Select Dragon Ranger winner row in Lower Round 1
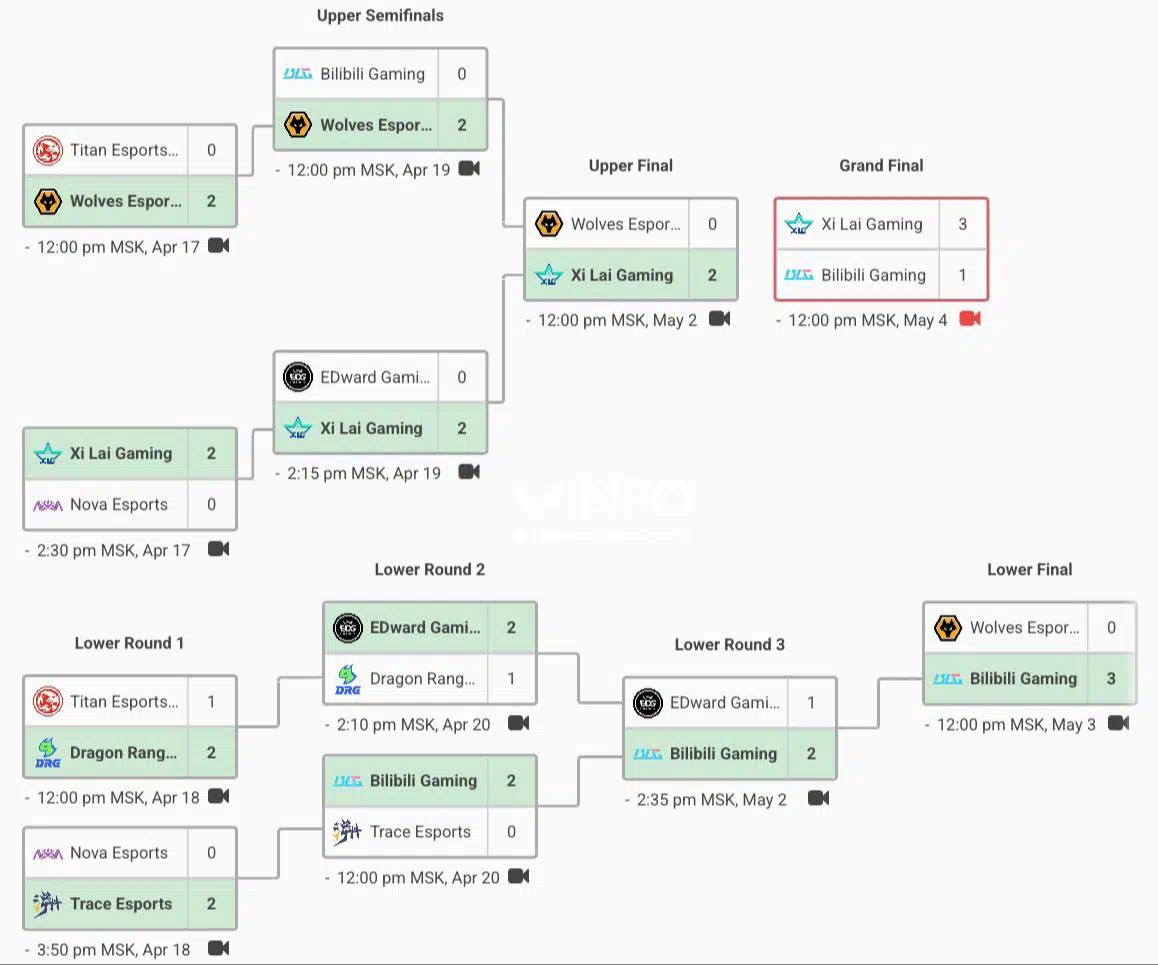This screenshot has height=965, width=1158. [x=130, y=752]
